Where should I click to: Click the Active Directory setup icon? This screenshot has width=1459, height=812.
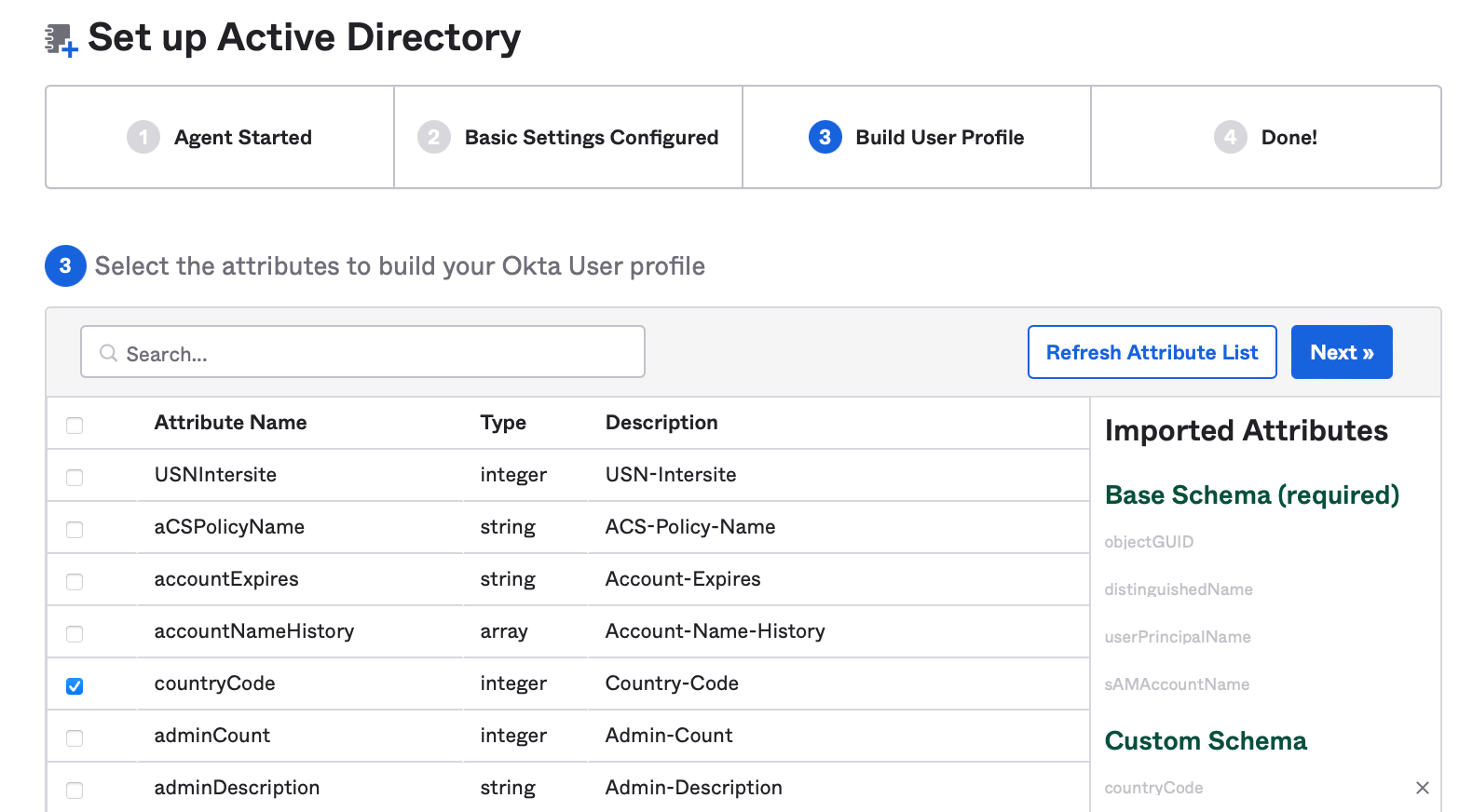[61, 40]
